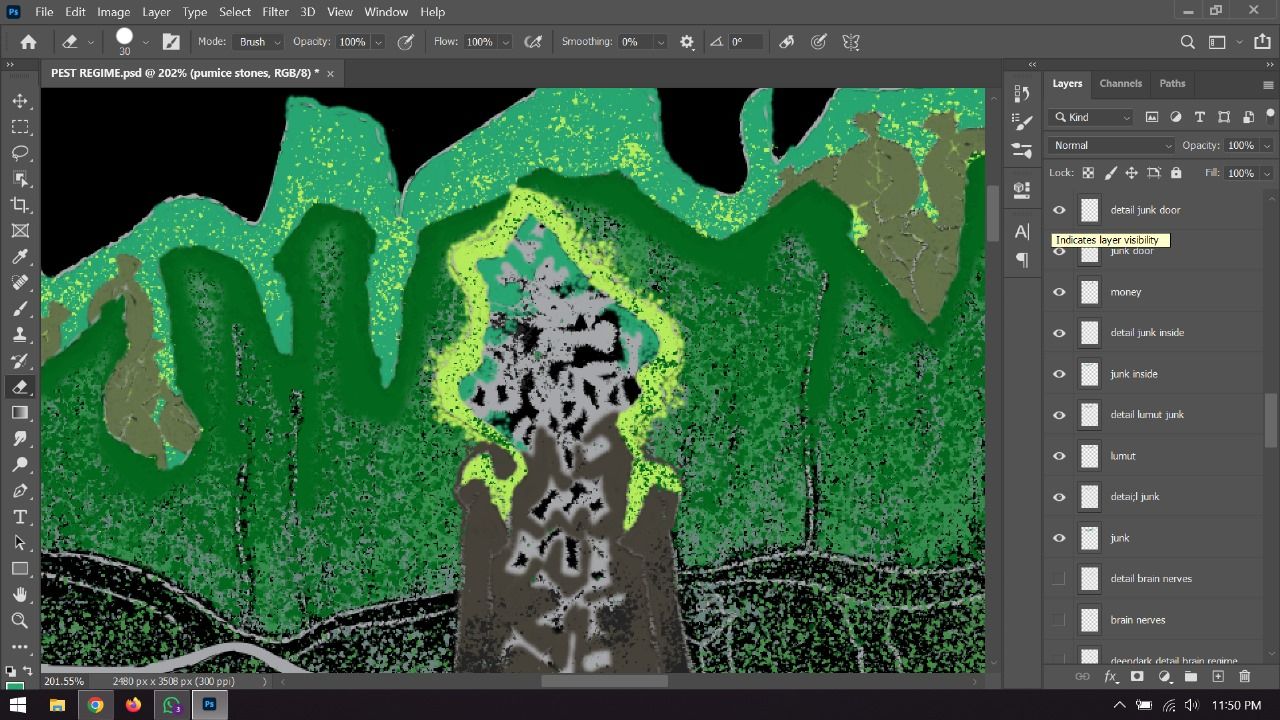Viewport: 1280px width, 720px height.
Task: Hide the detail junk inside layer
Action: click(x=1059, y=333)
